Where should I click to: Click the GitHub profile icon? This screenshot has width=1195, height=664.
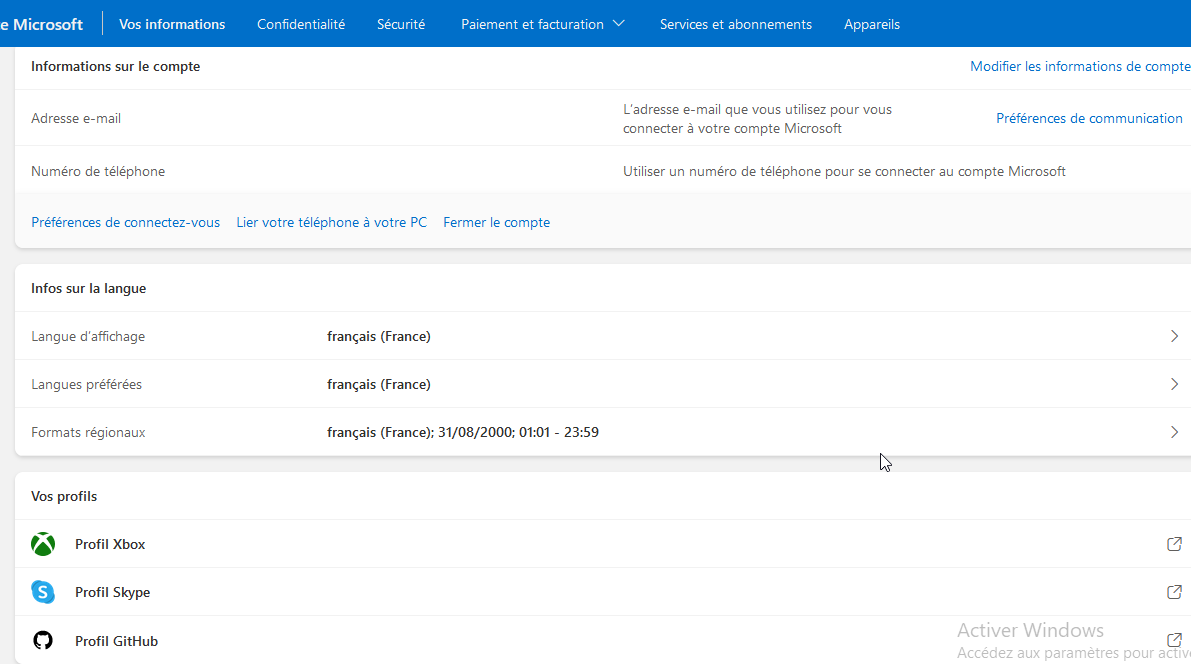point(43,640)
